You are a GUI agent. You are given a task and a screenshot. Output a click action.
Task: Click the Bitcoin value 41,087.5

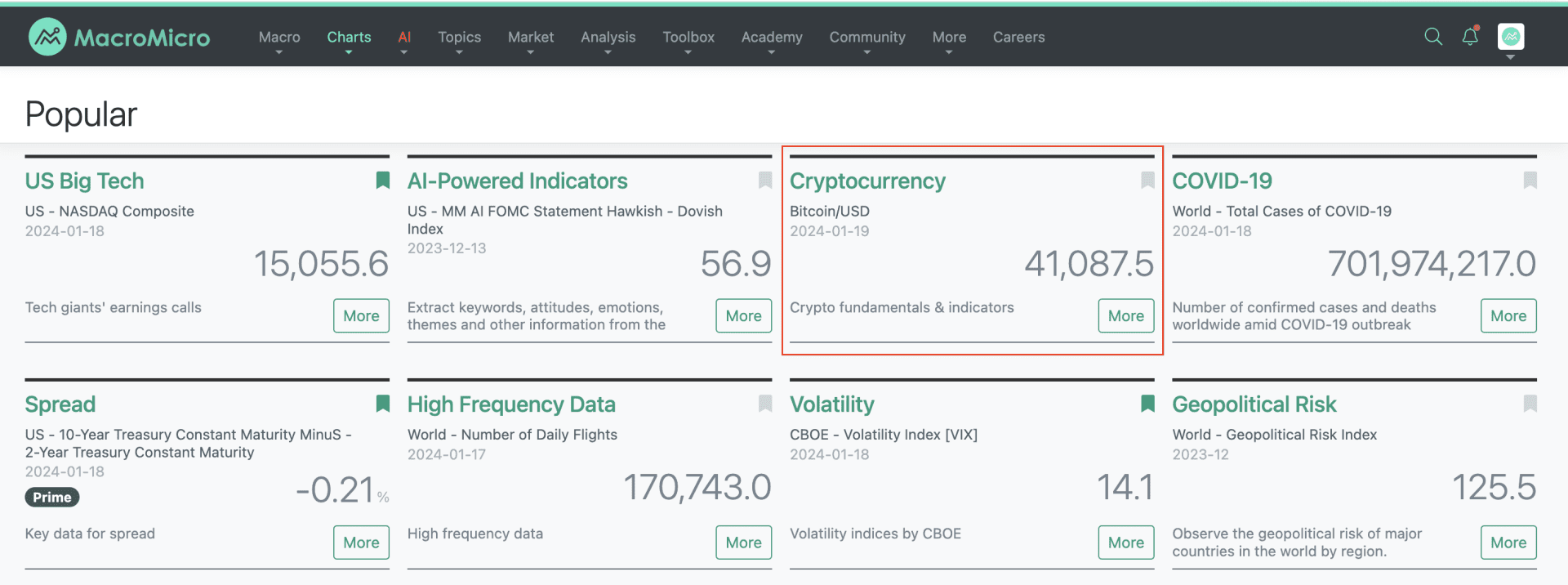[1089, 264]
